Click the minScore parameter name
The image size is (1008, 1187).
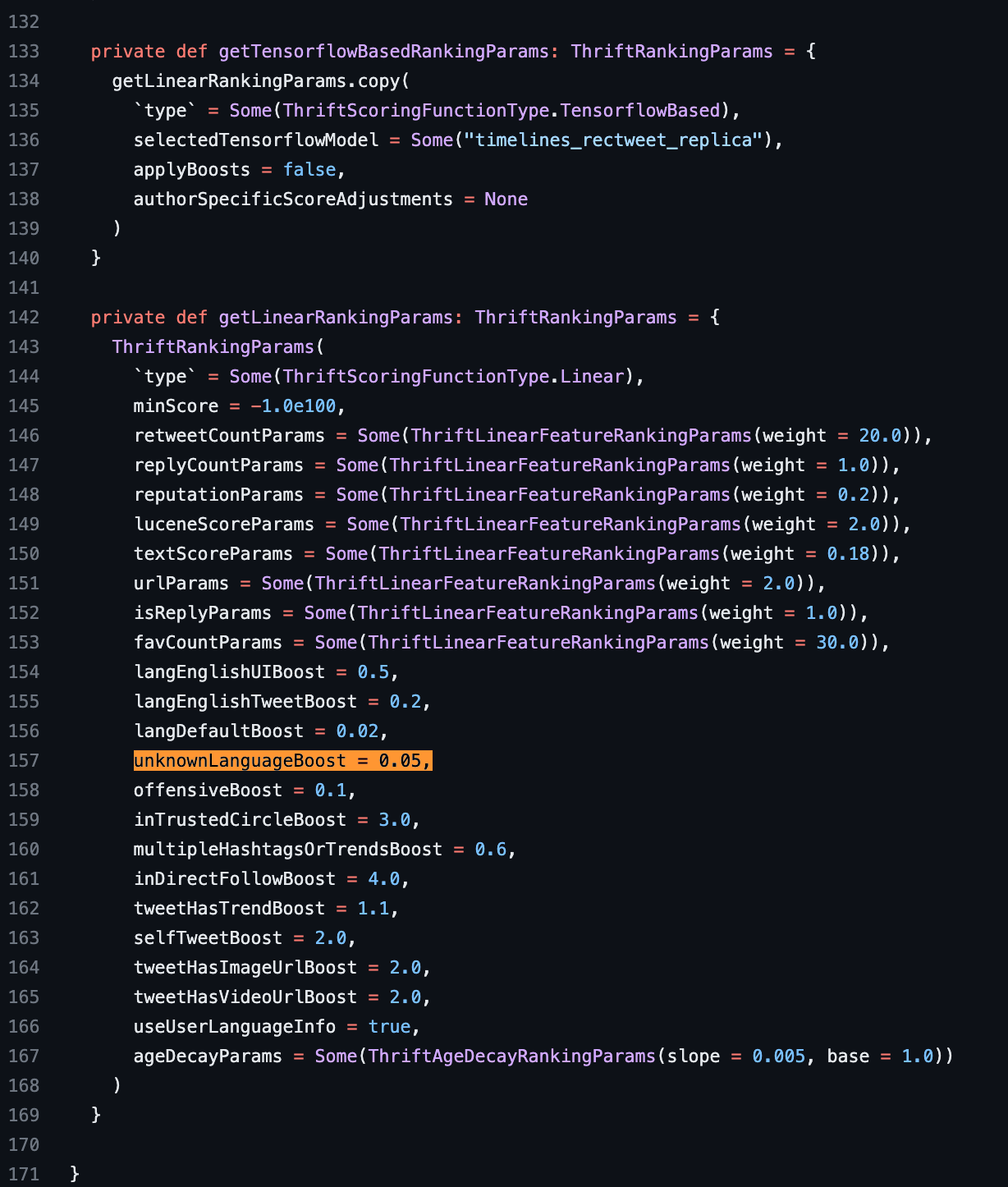click(176, 406)
